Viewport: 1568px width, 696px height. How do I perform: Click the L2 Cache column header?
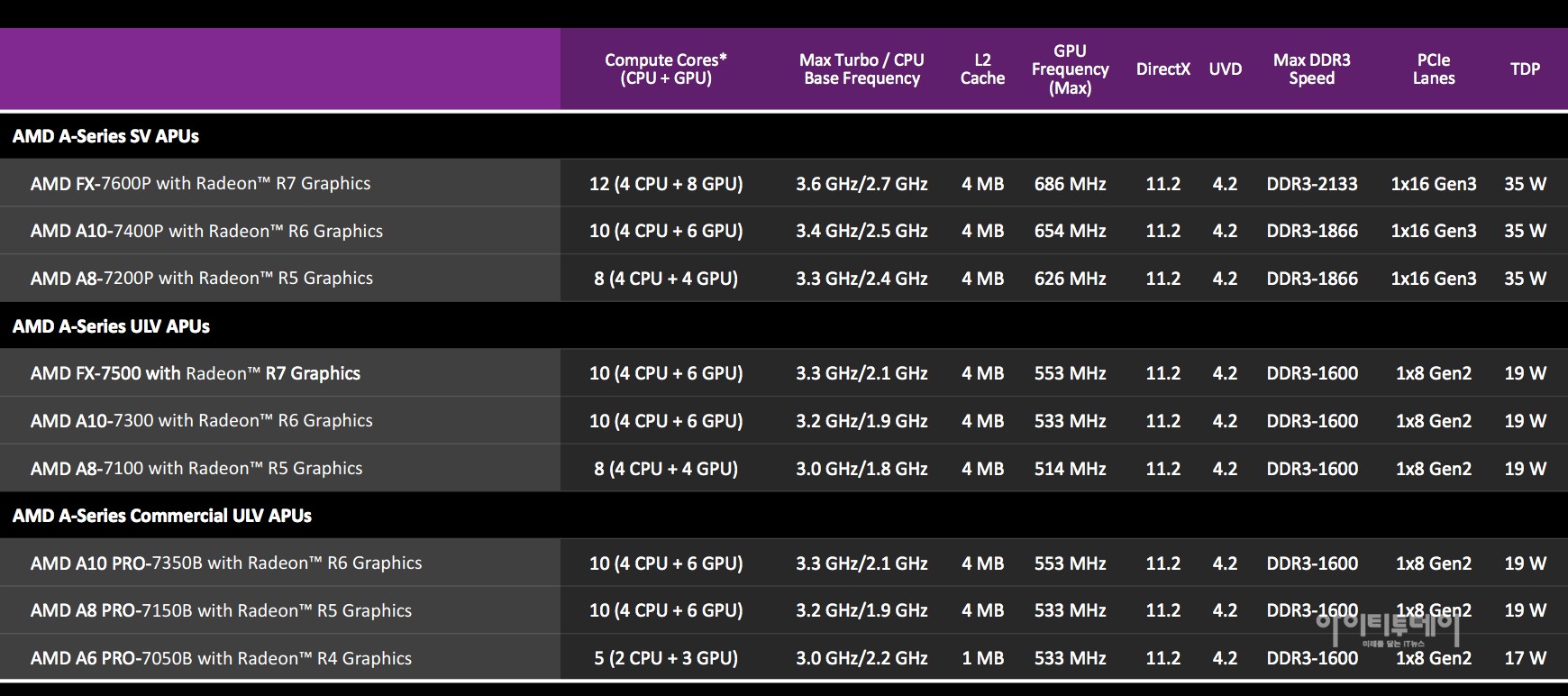pos(982,69)
